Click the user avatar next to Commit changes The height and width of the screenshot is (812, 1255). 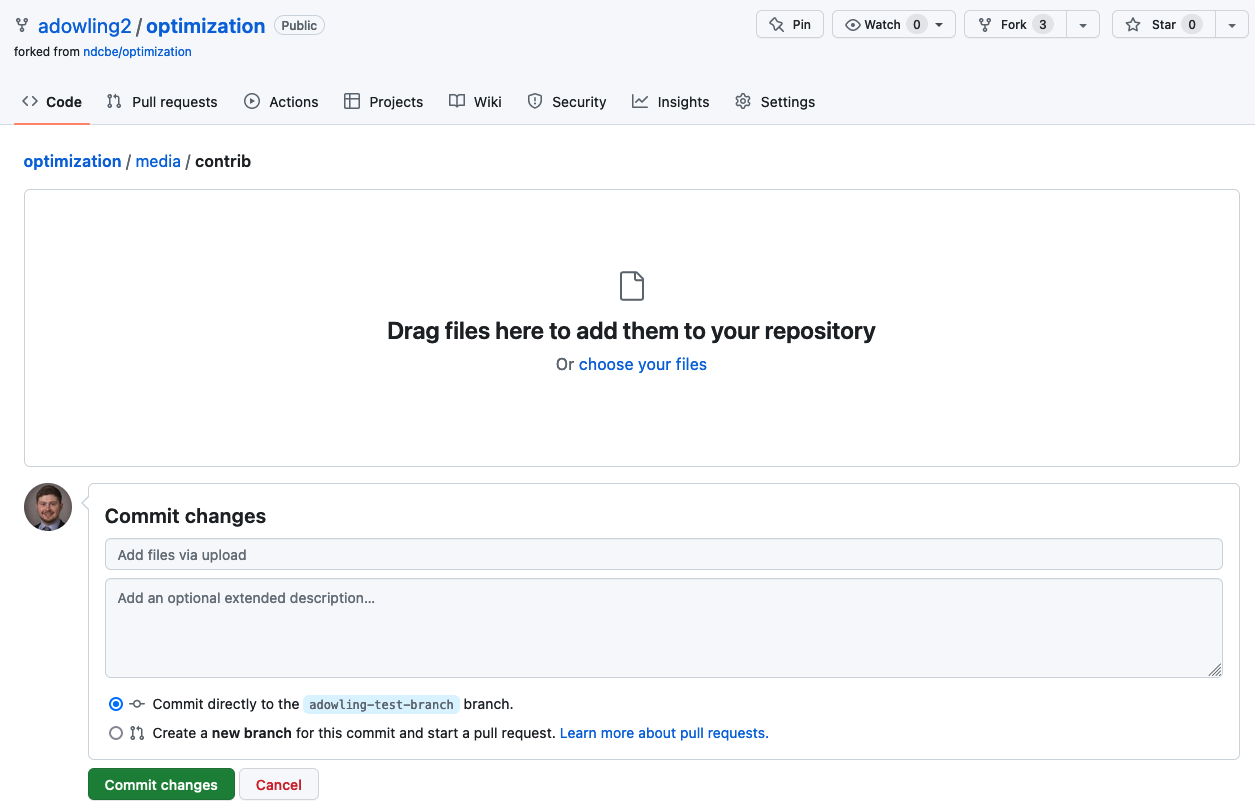tap(48, 507)
